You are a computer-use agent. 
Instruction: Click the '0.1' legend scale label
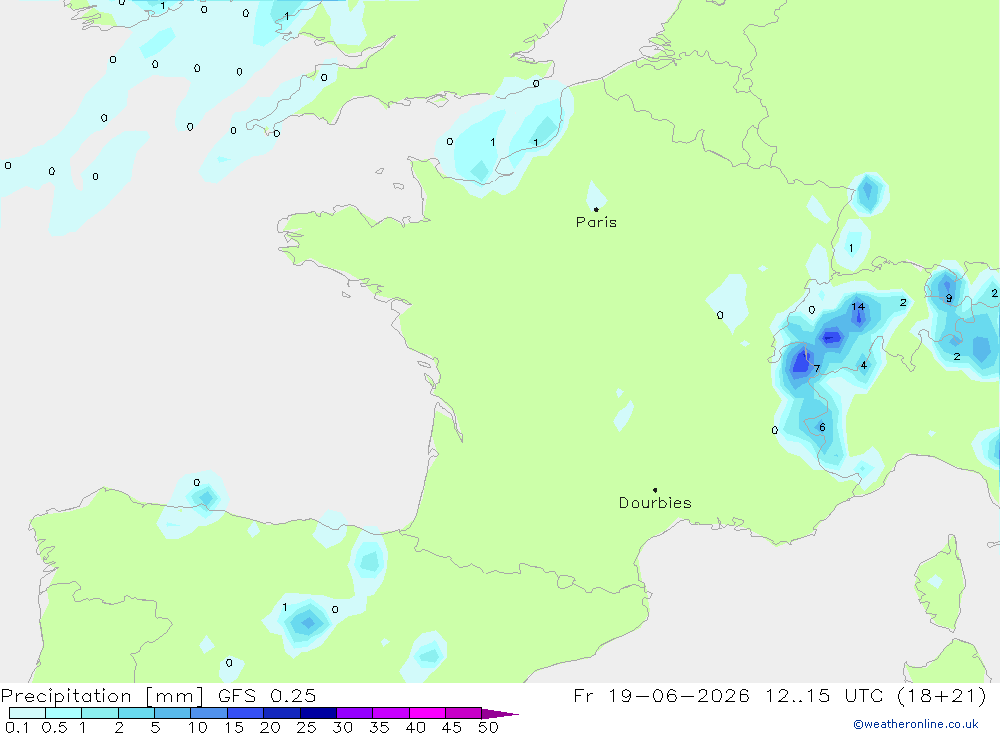click(x=17, y=727)
